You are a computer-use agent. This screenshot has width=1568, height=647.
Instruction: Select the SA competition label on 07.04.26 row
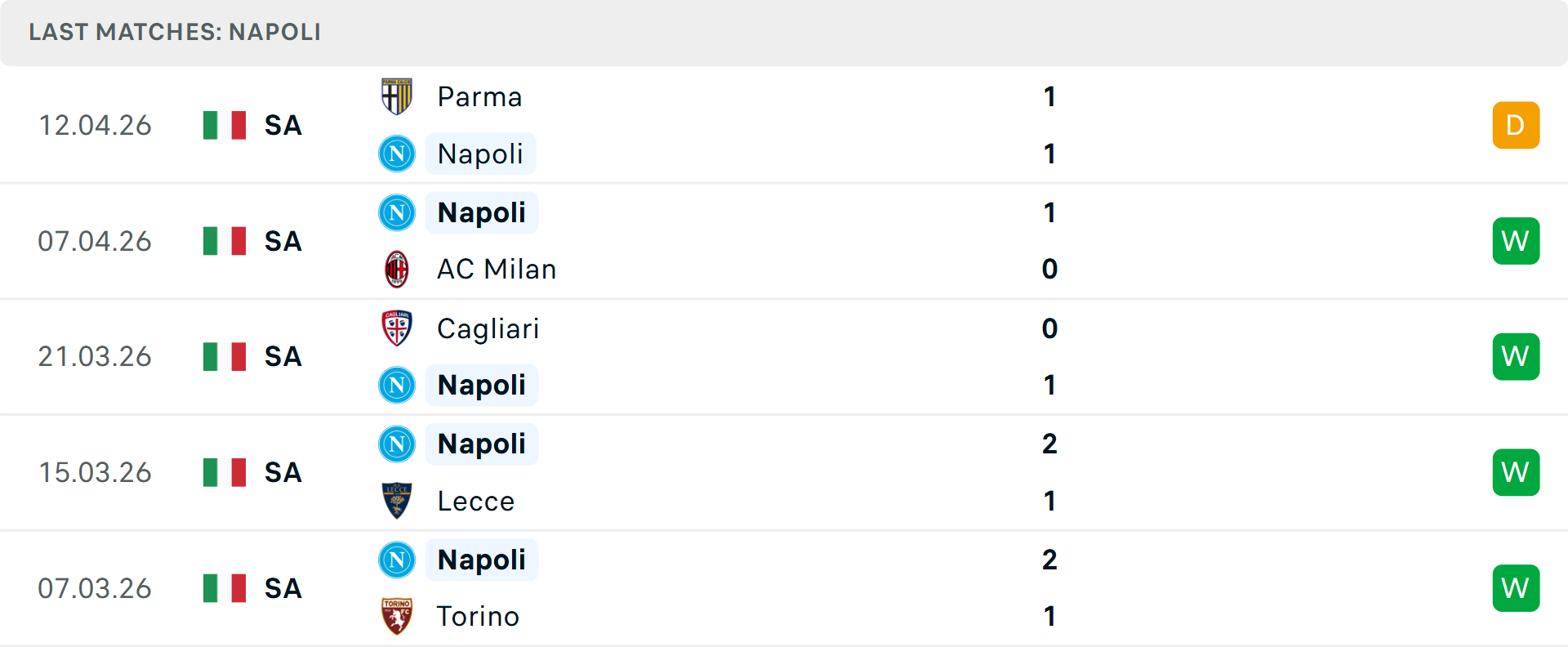tap(283, 241)
